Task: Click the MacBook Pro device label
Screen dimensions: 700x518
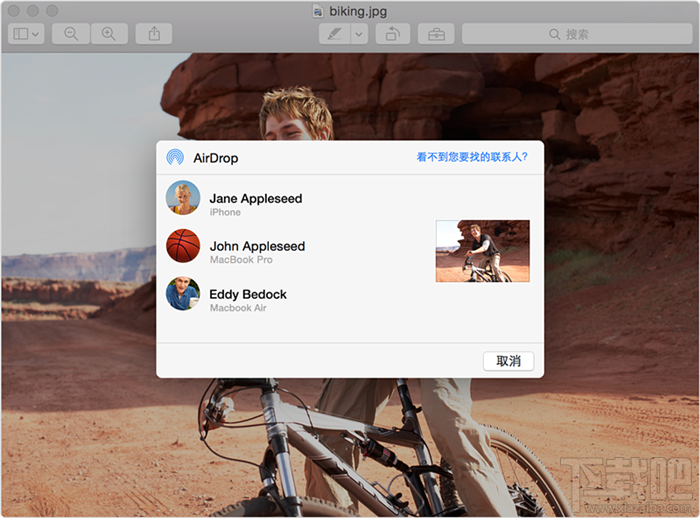Action: tap(241, 259)
